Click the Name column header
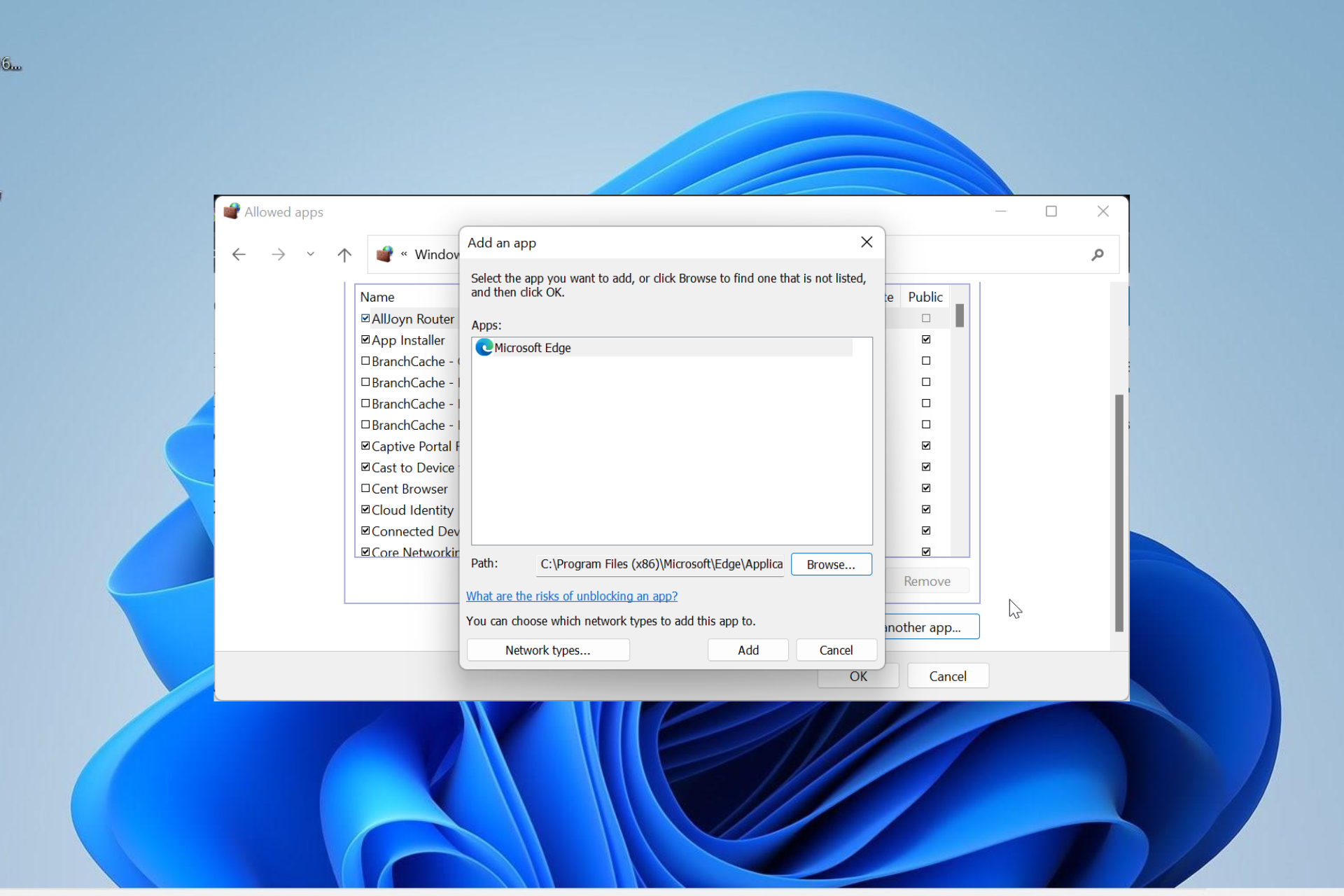 (377, 297)
